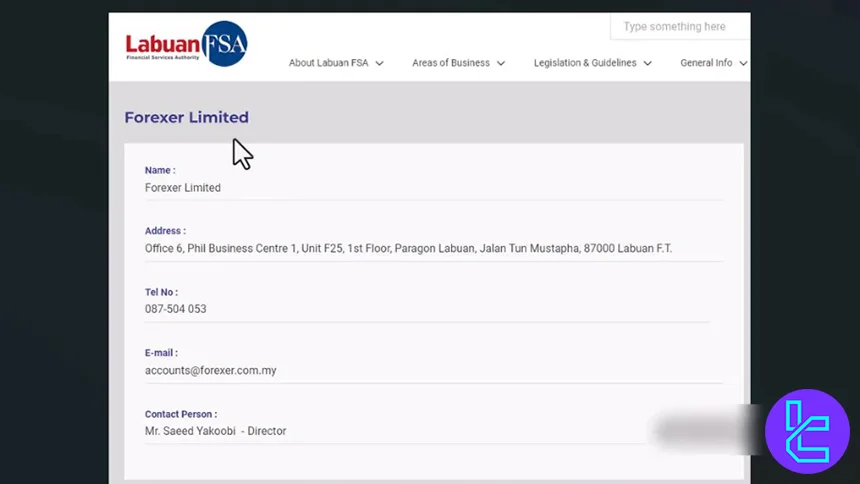Image resolution: width=860 pixels, height=484 pixels.
Task: Click the Forexer Limited page heading
Action: (186, 117)
